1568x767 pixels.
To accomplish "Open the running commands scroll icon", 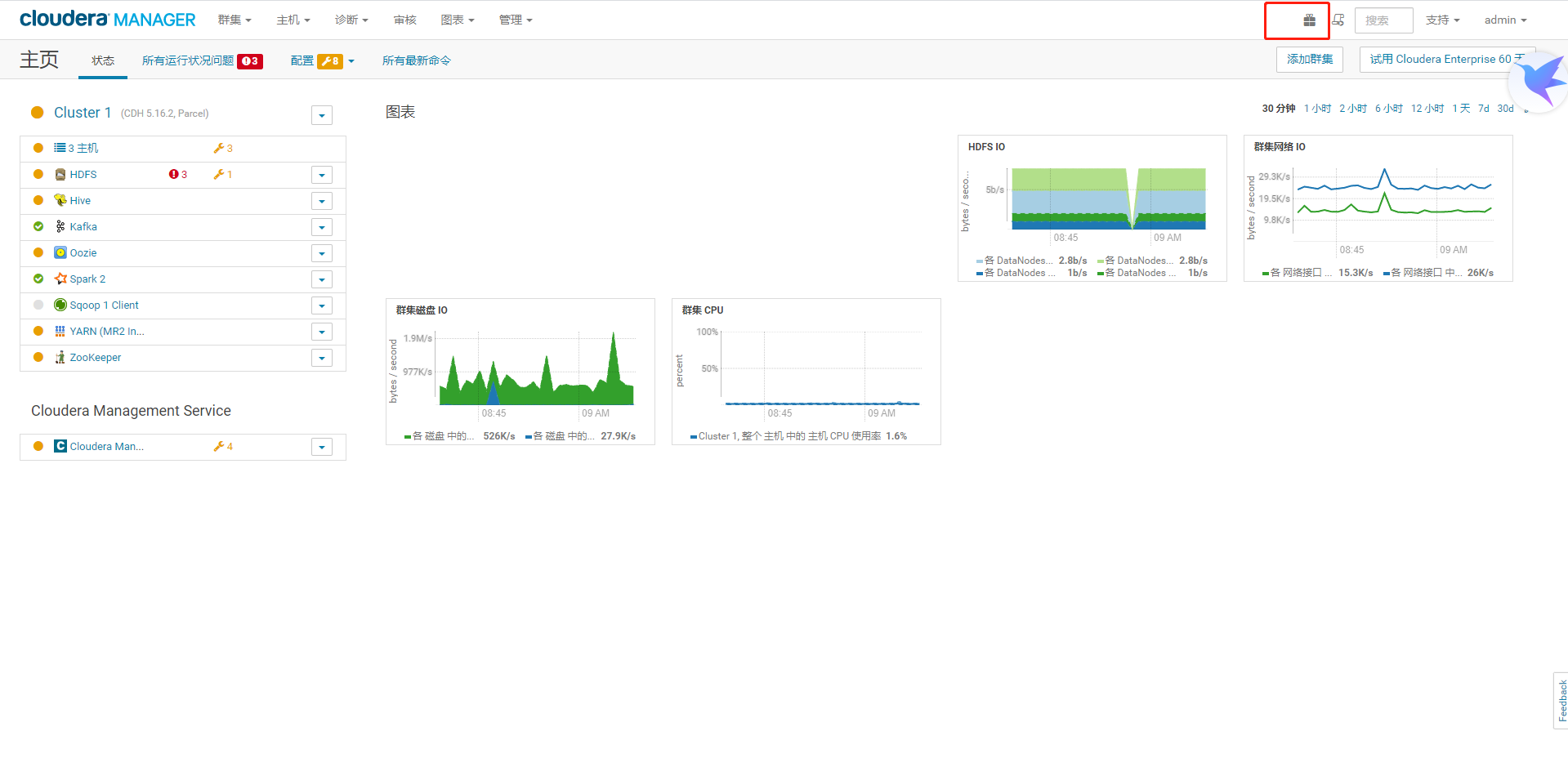I will (x=1338, y=20).
